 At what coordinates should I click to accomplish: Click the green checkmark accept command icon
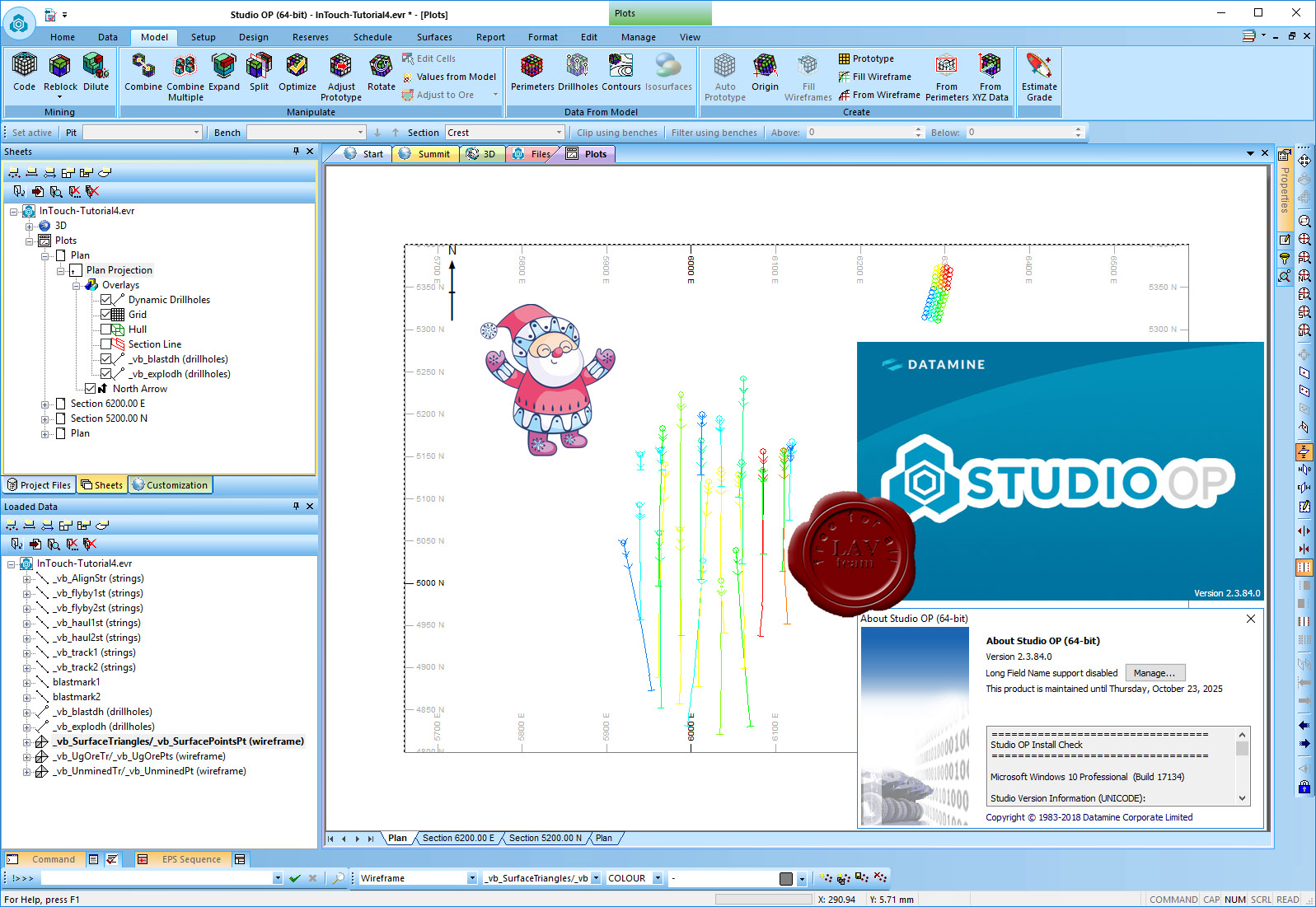tap(295, 878)
